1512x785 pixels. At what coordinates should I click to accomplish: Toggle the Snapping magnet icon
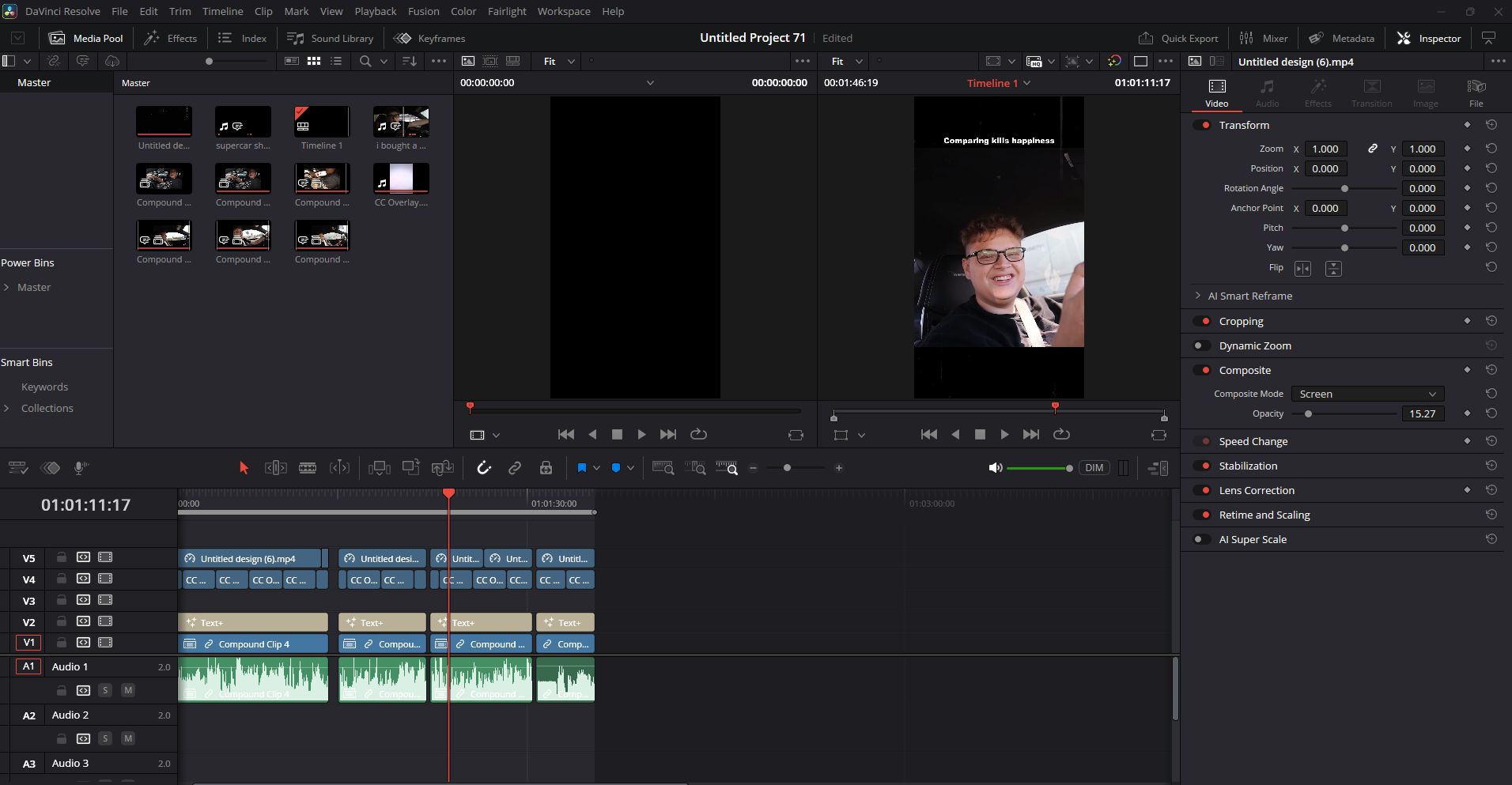tap(484, 468)
